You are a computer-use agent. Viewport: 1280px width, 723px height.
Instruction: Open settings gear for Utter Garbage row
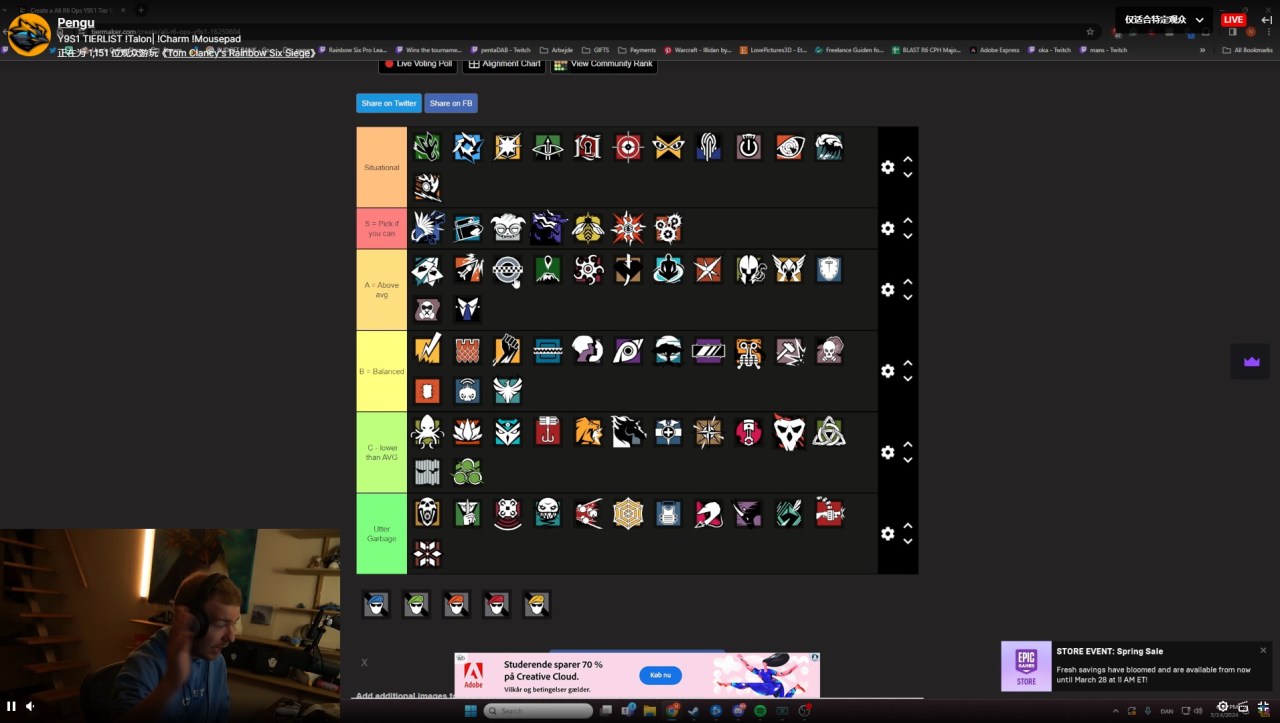coord(888,534)
